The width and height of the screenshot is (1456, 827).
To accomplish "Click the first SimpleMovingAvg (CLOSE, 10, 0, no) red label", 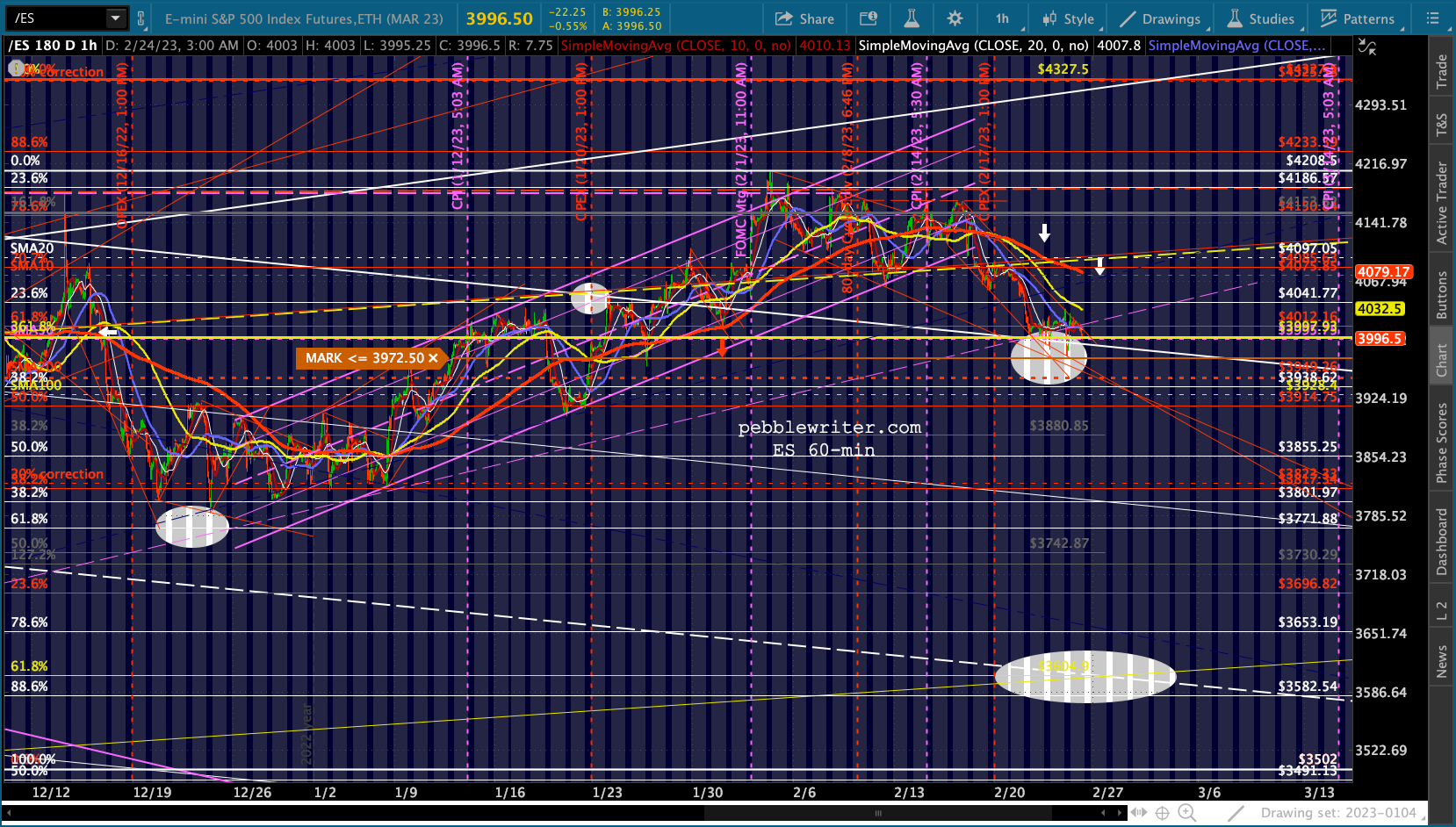I will (x=676, y=46).
